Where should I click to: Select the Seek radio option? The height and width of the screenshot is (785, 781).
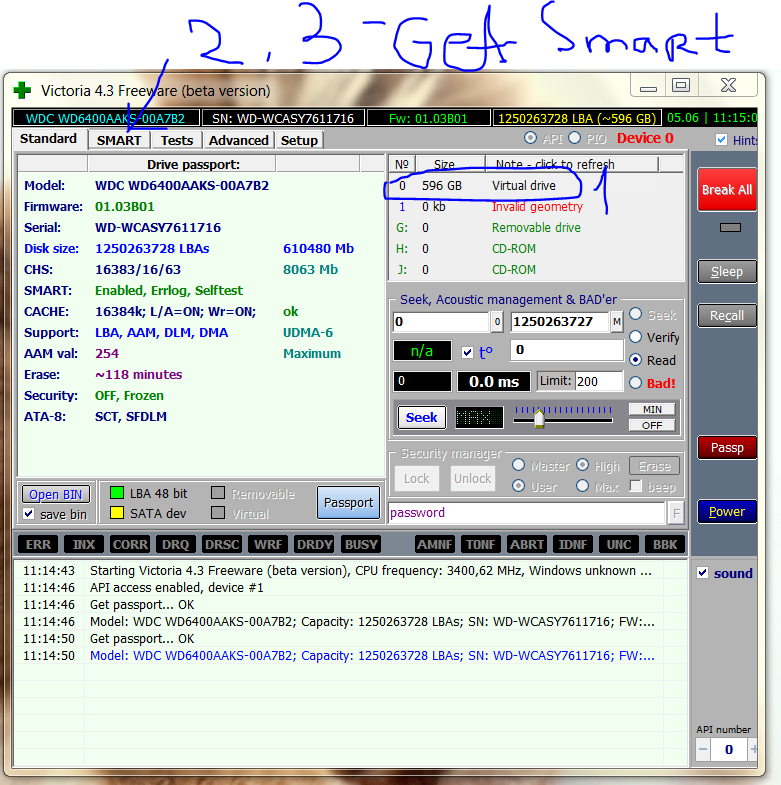coord(635,314)
